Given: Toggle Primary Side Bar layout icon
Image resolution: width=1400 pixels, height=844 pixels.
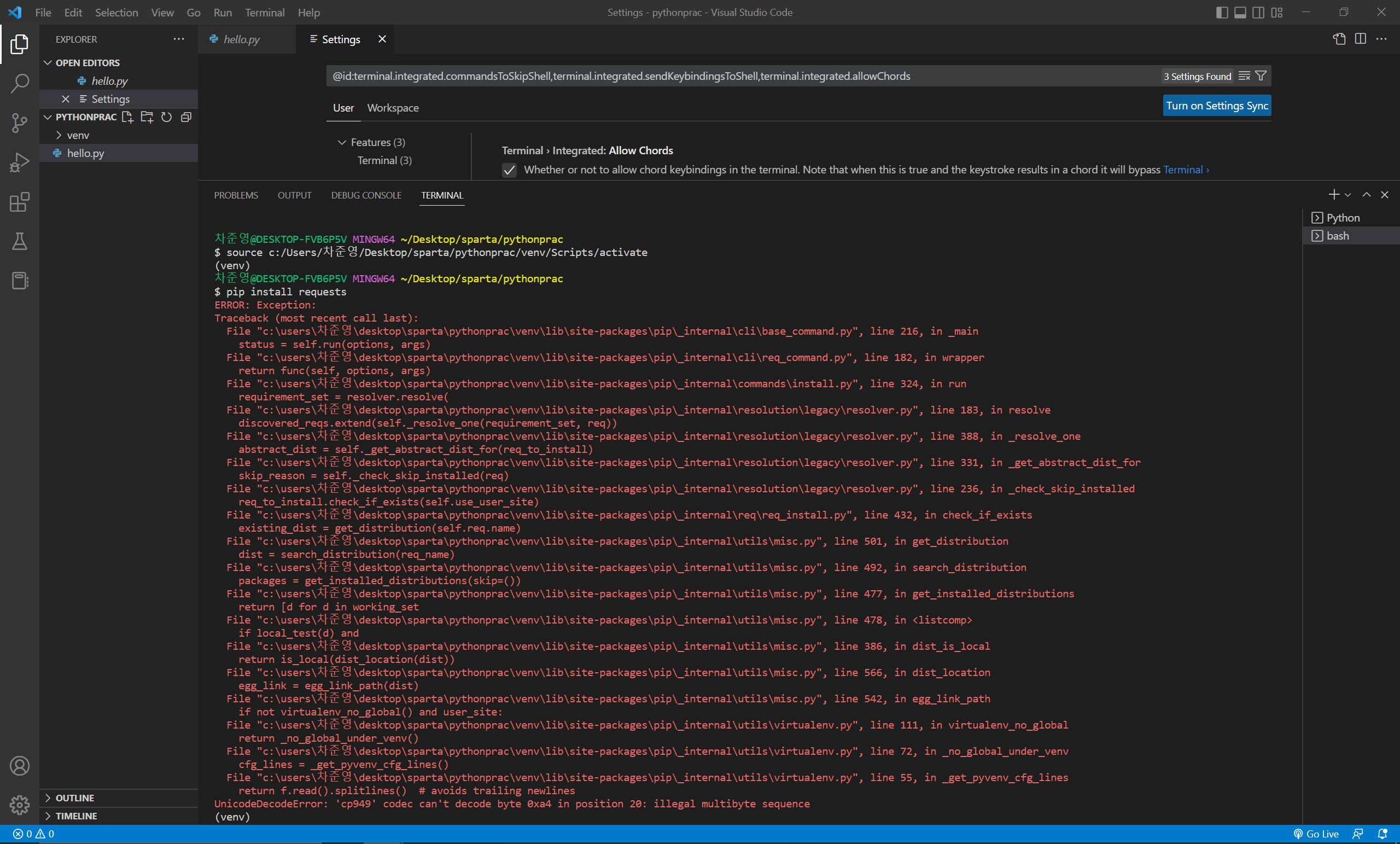Looking at the screenshot, I should [x=1222, y=13].
